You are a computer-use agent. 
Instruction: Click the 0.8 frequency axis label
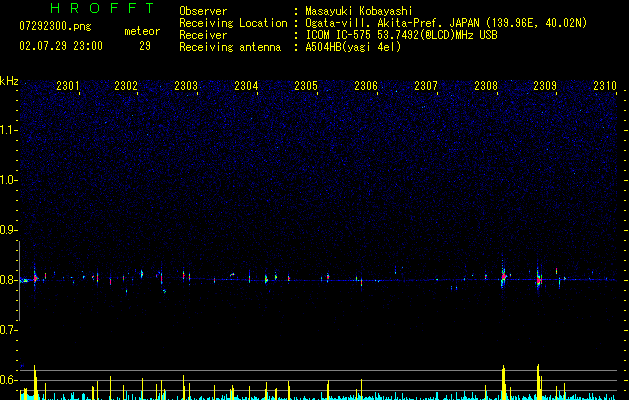[8, 280]
